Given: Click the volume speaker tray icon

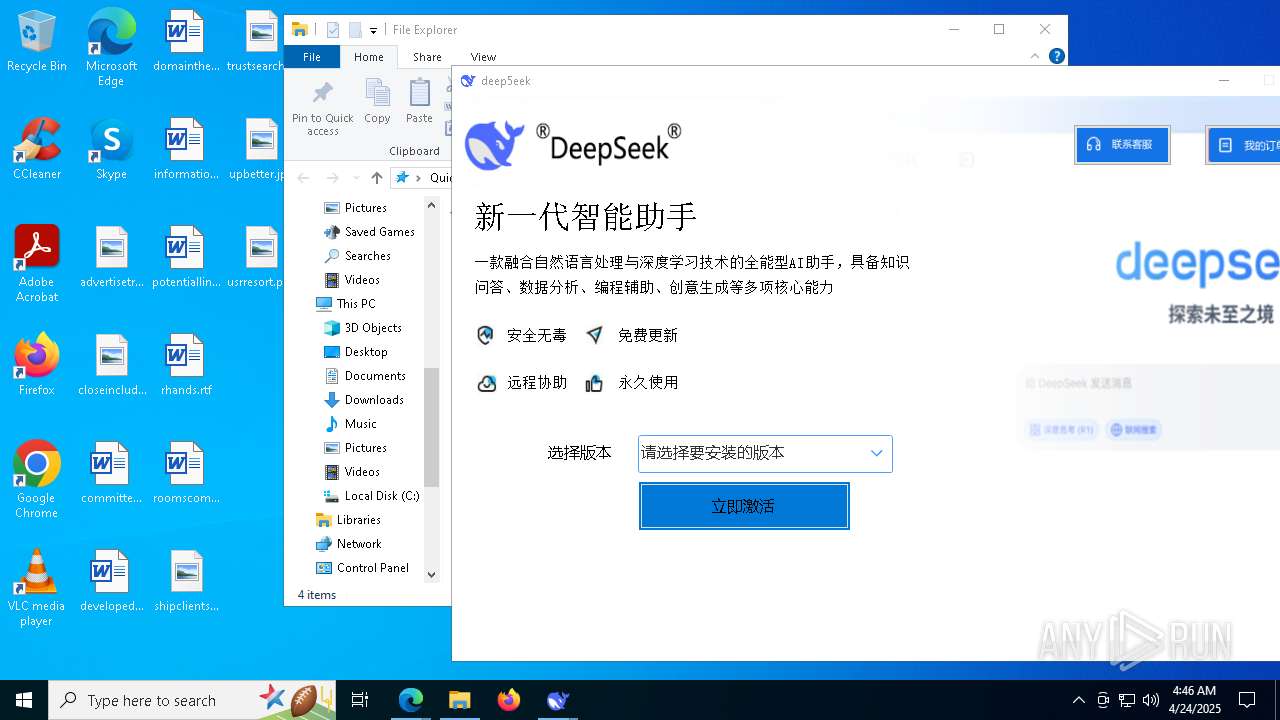Looking at the screenshot, I should click(x=1151, y=700).
